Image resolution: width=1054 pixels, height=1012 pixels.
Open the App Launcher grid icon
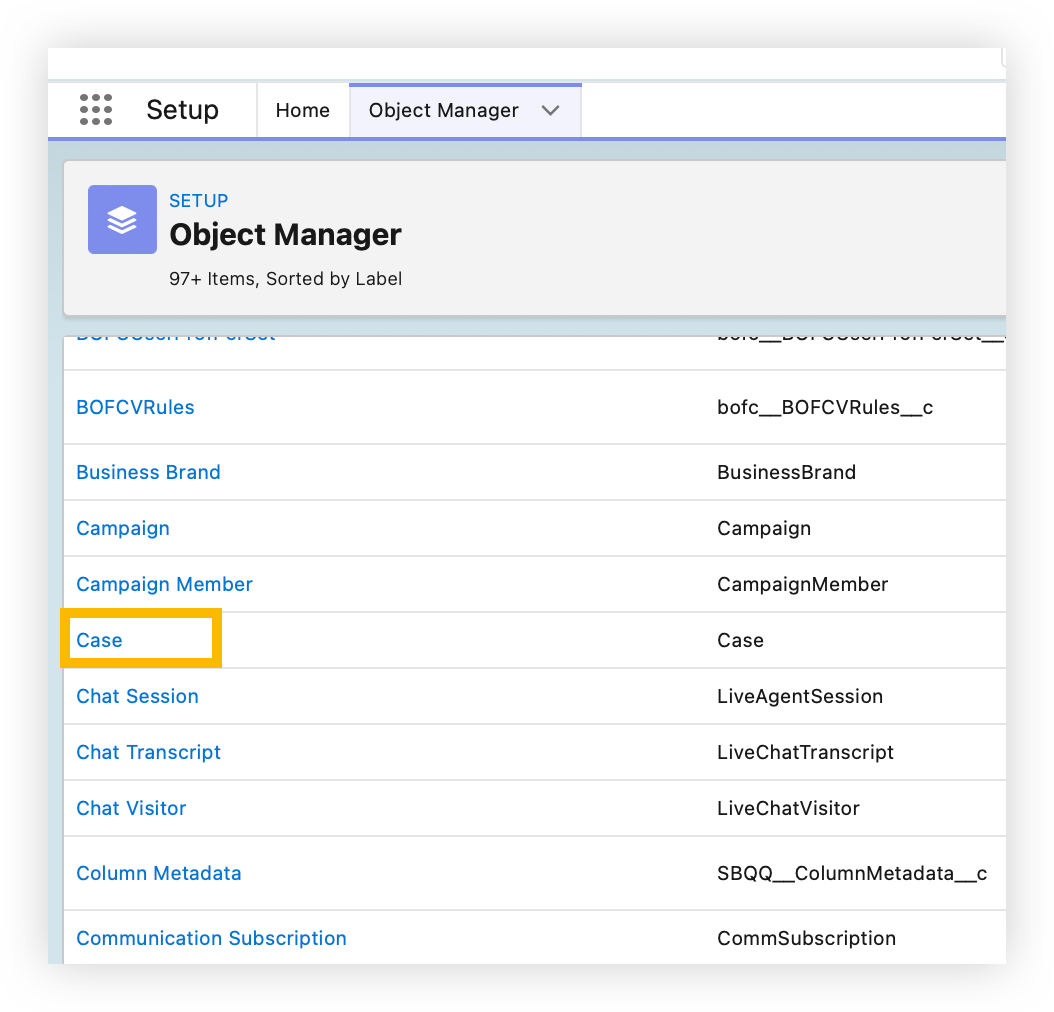pyautogui.click(x=96, y=110)
